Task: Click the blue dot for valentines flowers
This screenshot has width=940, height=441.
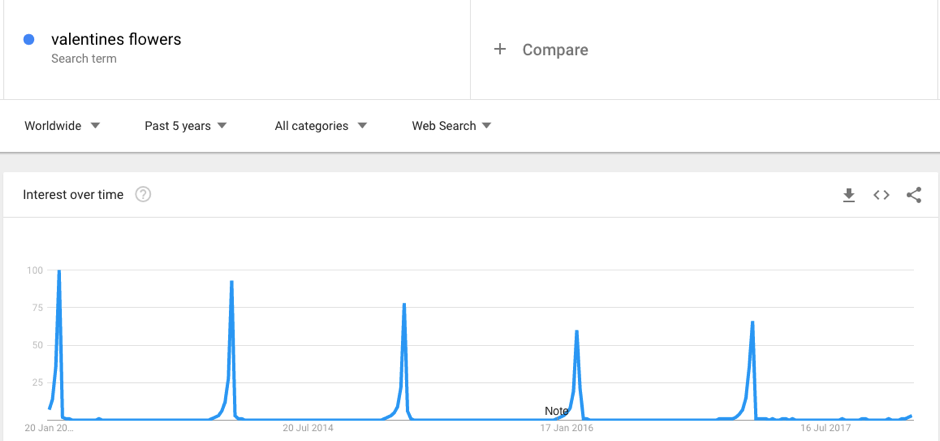Action: [x=28, y=40]
